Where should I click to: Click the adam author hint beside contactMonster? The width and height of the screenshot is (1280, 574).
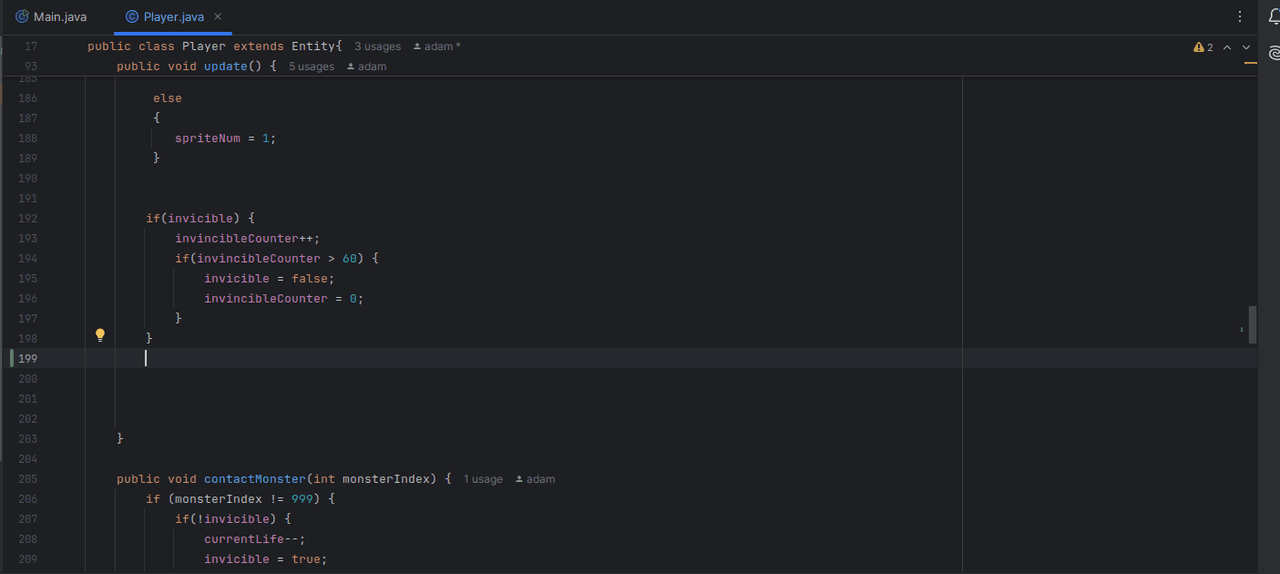[x=535, y=479]
